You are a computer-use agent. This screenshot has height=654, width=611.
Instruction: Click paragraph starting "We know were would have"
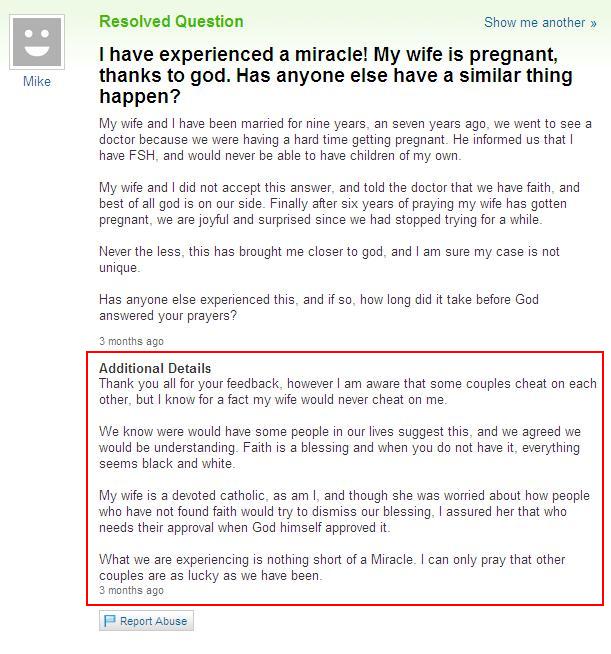[x=340, y=448]
